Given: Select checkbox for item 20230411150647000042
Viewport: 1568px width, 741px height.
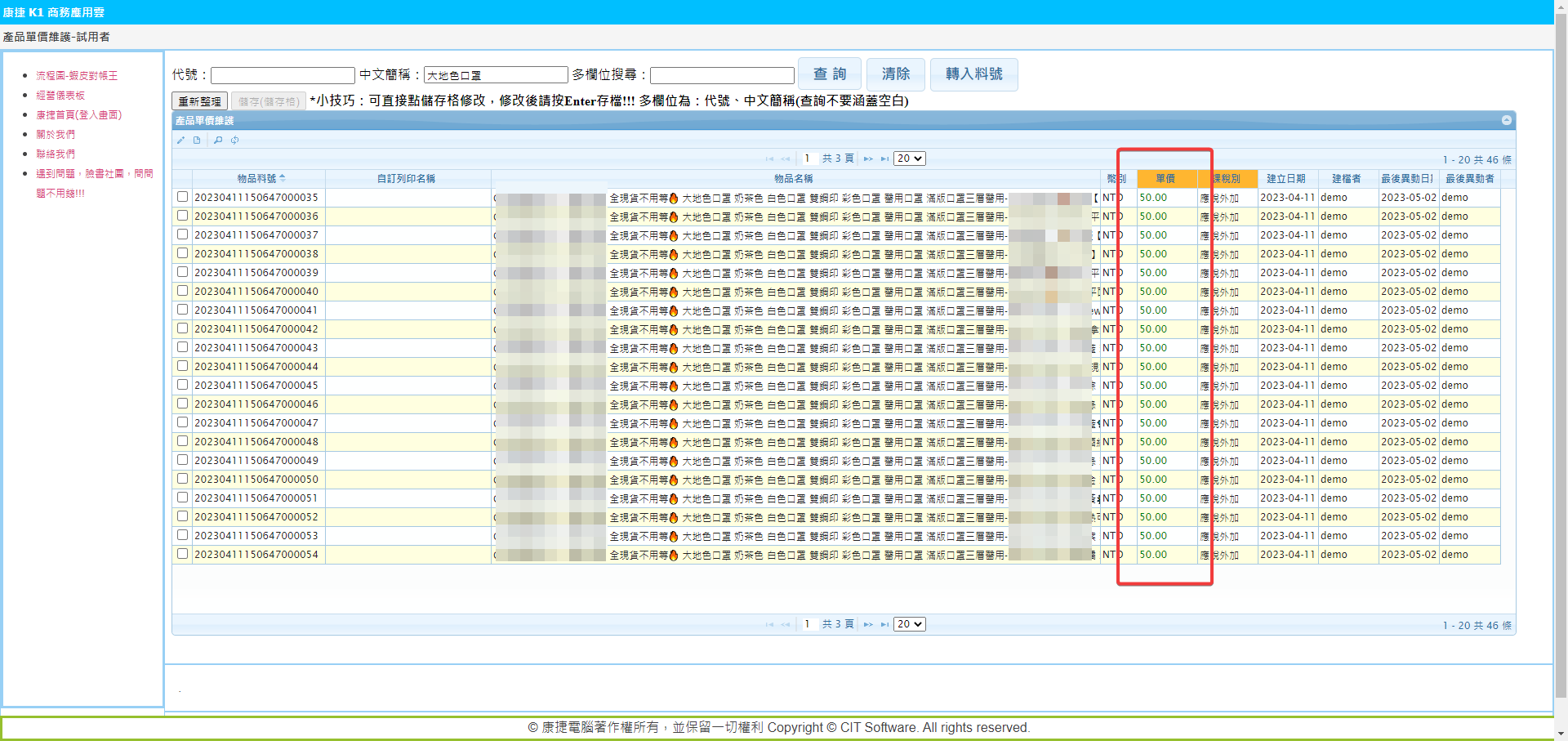Looking at the screenshot, I should [183, 328].
